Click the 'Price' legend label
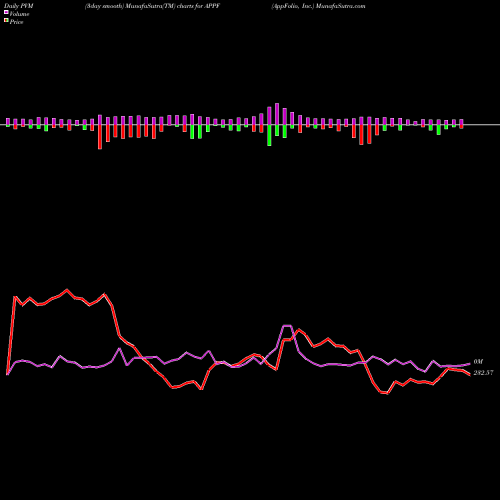This screenshot has width=500, height=500. pos(16,22)
